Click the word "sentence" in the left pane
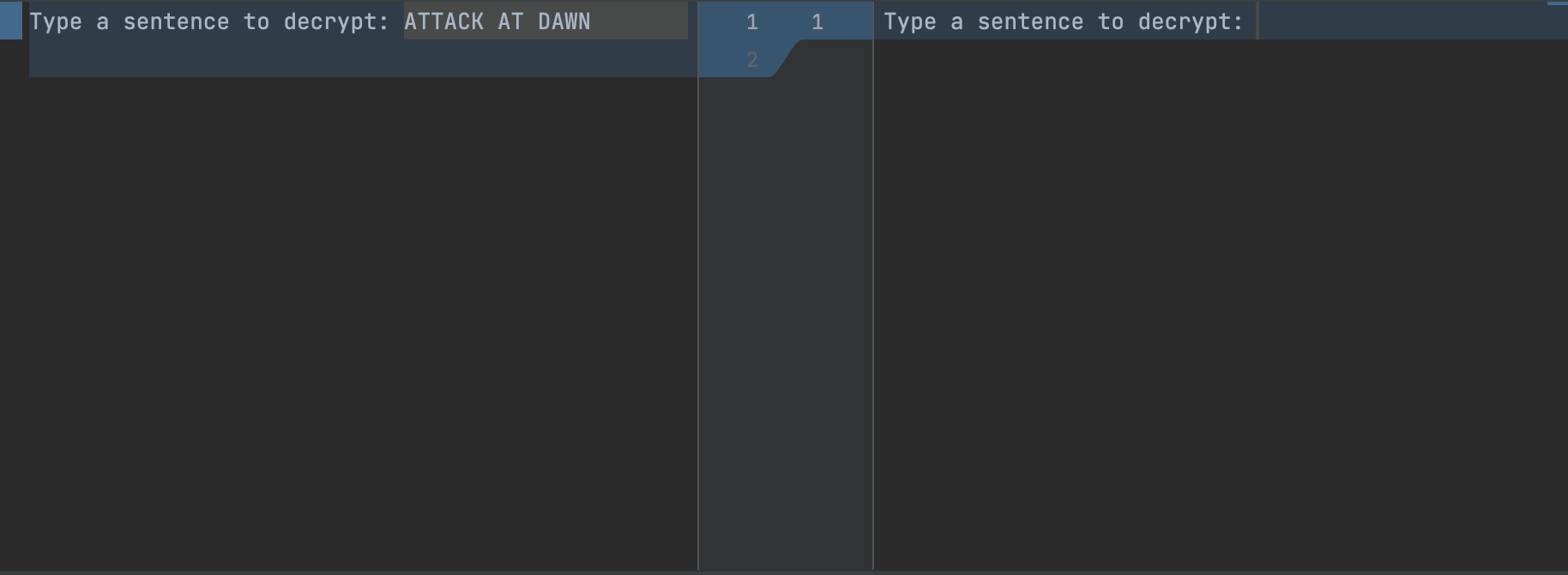The width and height of the screenshot is (1568, 575). point(176,21)
